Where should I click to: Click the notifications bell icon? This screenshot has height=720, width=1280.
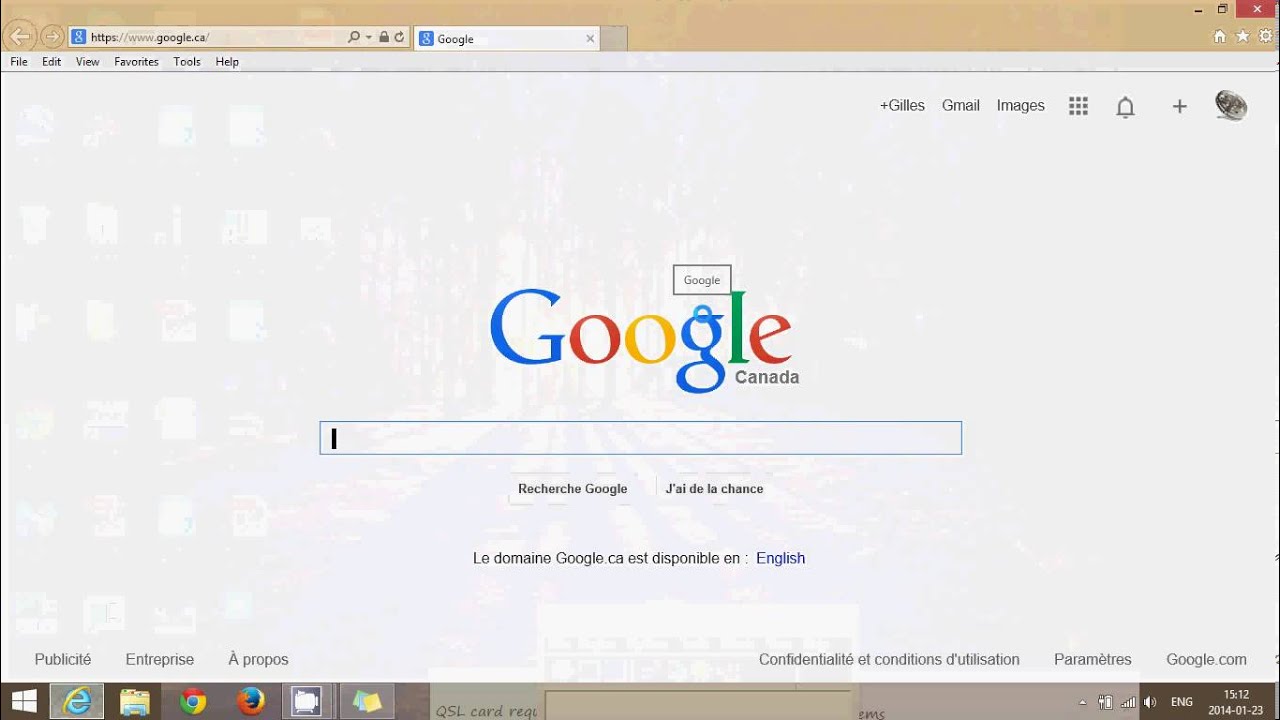pyautogui.click(x=1125, y=107)
